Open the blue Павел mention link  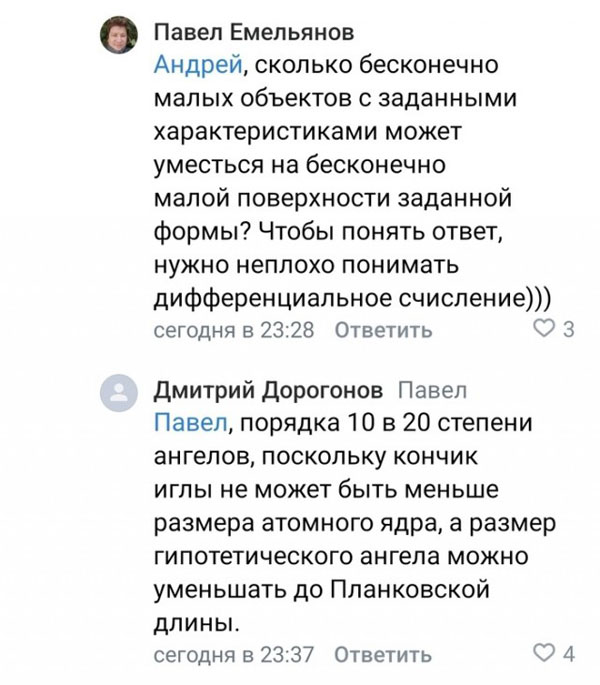[x=191, y=423]
